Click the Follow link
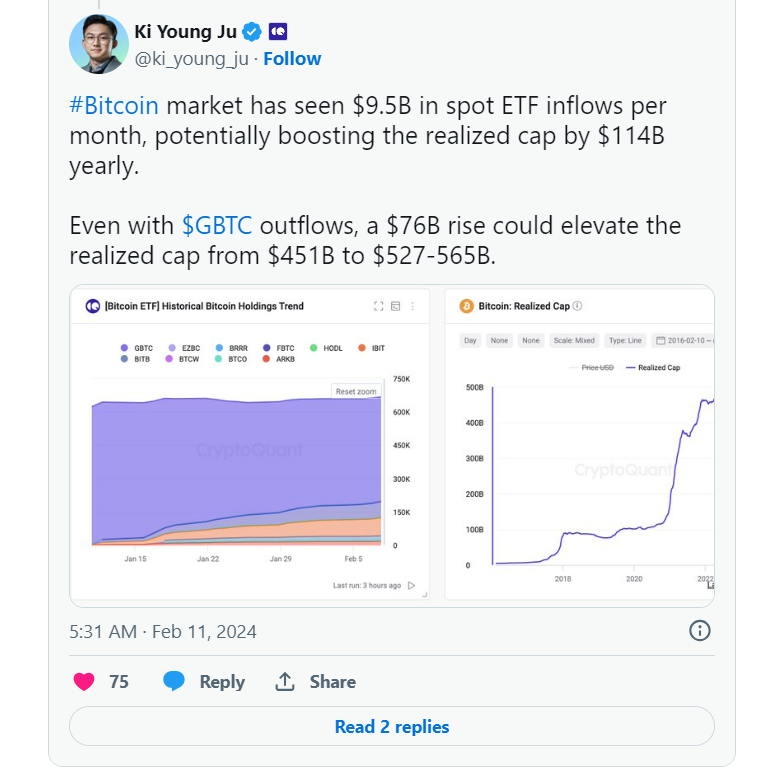This screenshot has width=778, height=784. coord(292,58)
